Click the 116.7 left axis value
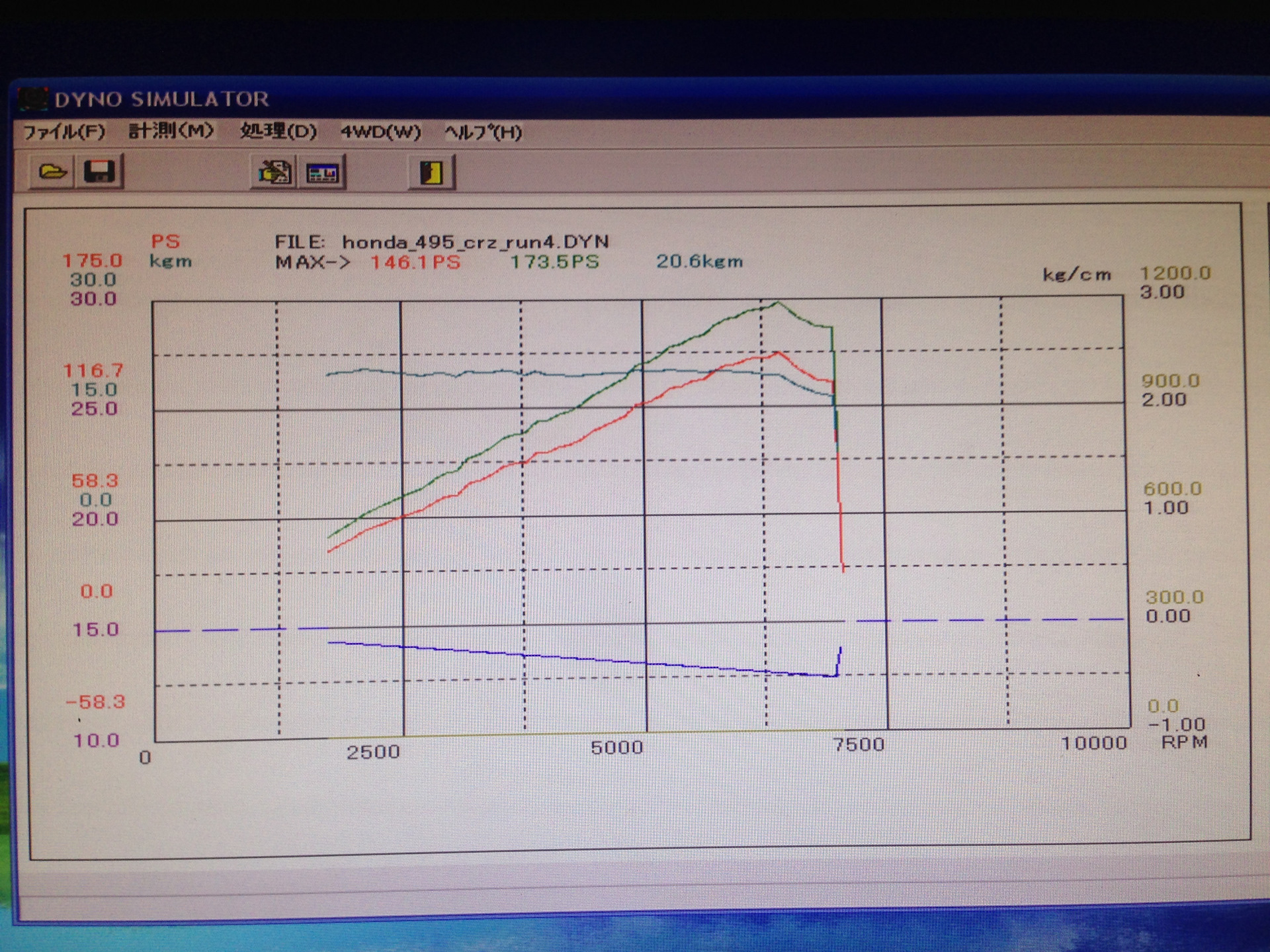 [93, 370]
